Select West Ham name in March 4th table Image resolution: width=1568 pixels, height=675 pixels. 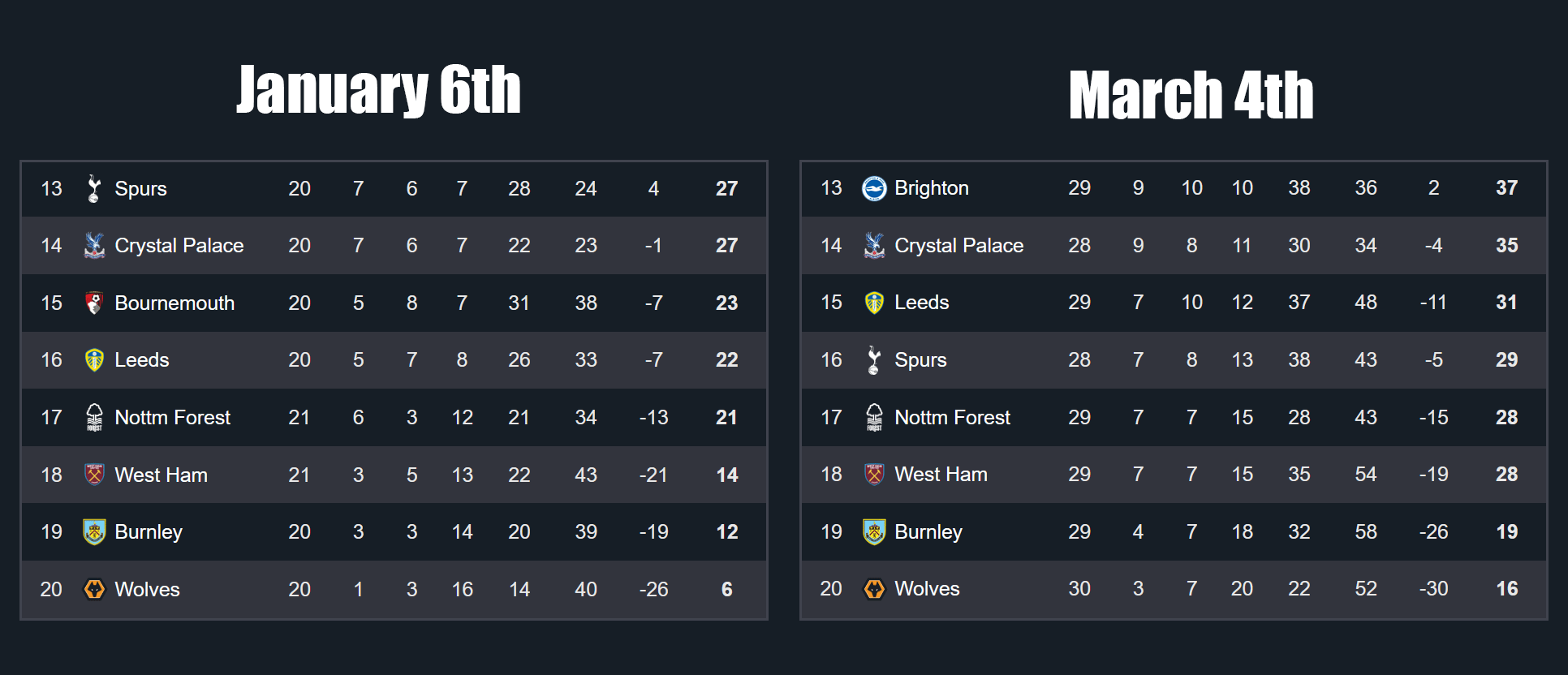tap(941, 475)
